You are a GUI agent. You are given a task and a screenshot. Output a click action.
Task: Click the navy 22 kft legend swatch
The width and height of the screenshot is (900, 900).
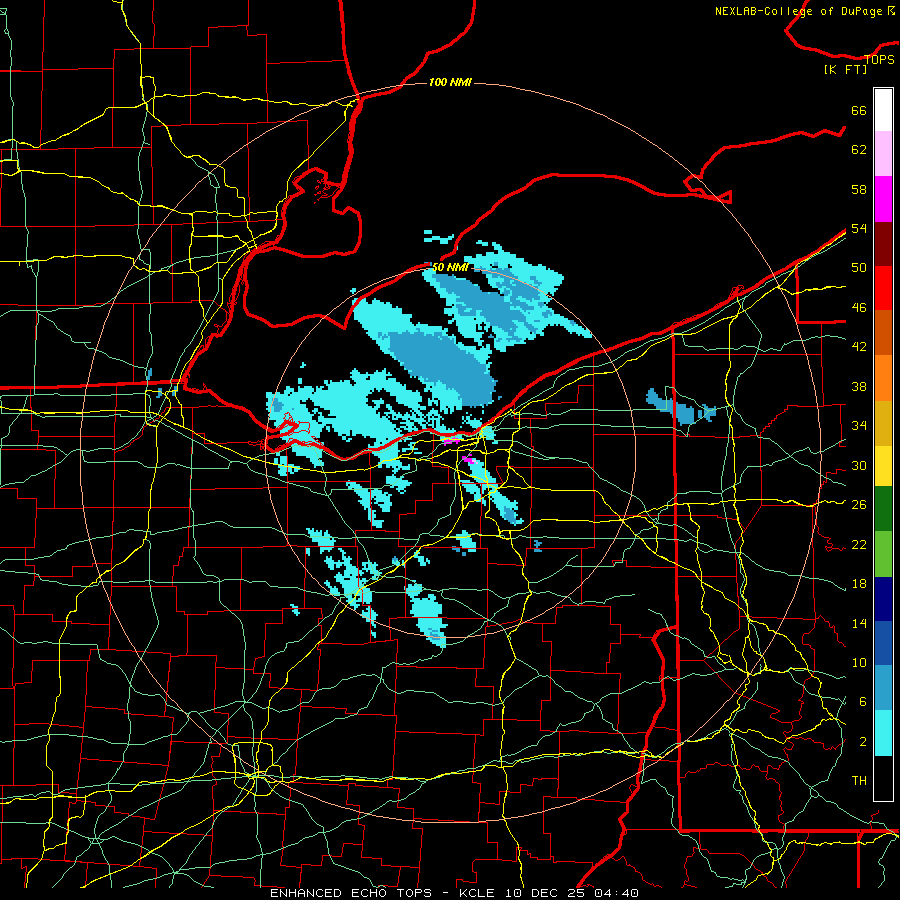[x=883, y=599]
